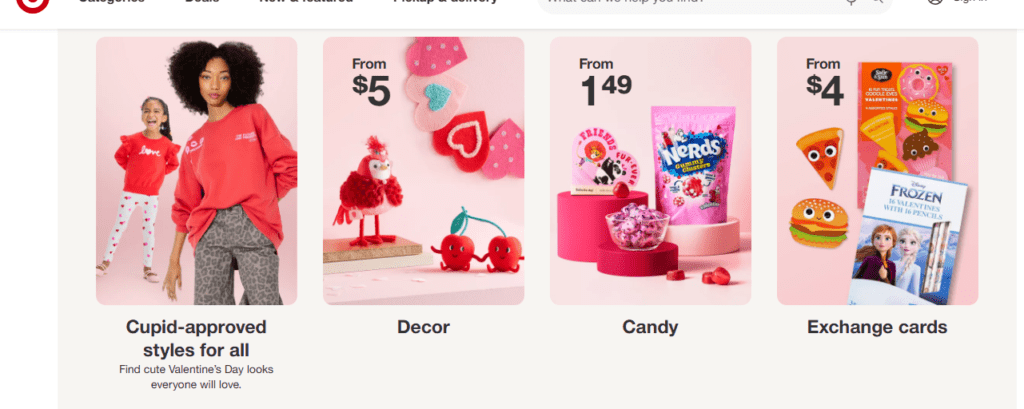Image resolution: width=1024 pixels, height=409 pixels.
Task: Open the Decor image tile
Action: [x=423, y=171]
